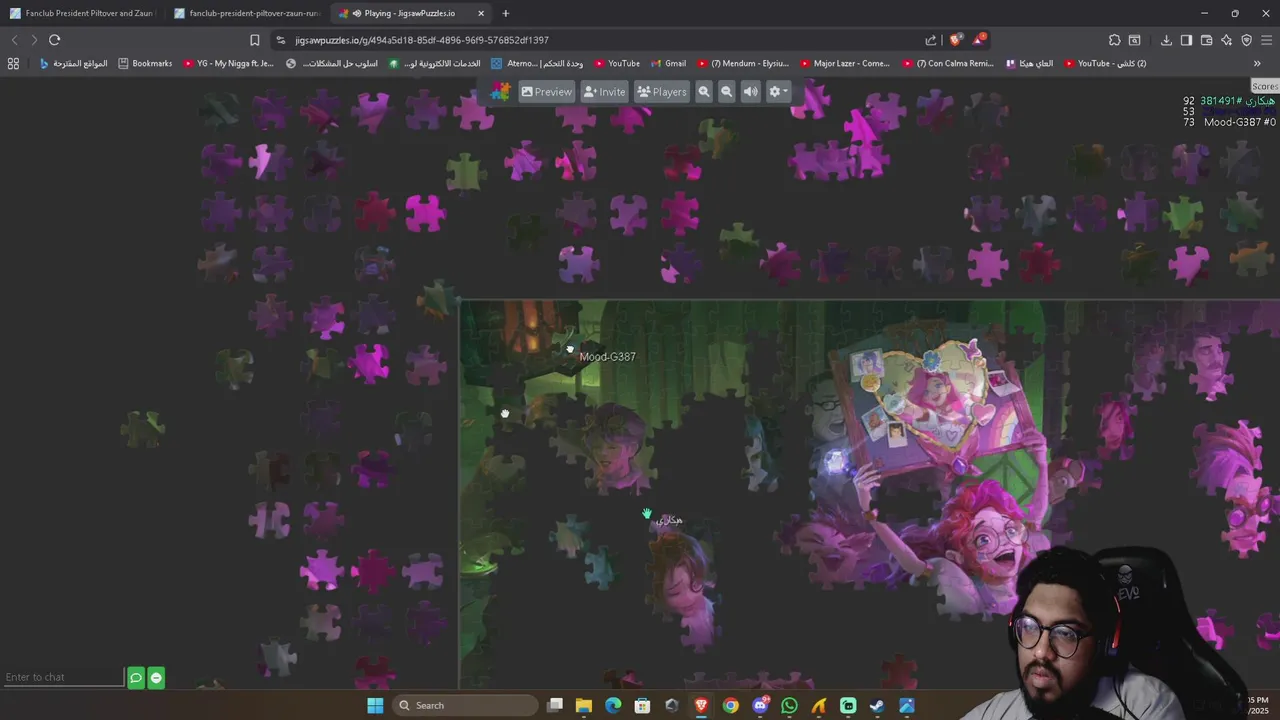Go back to previous page
1280x720 pixels.
coord(14,40)
